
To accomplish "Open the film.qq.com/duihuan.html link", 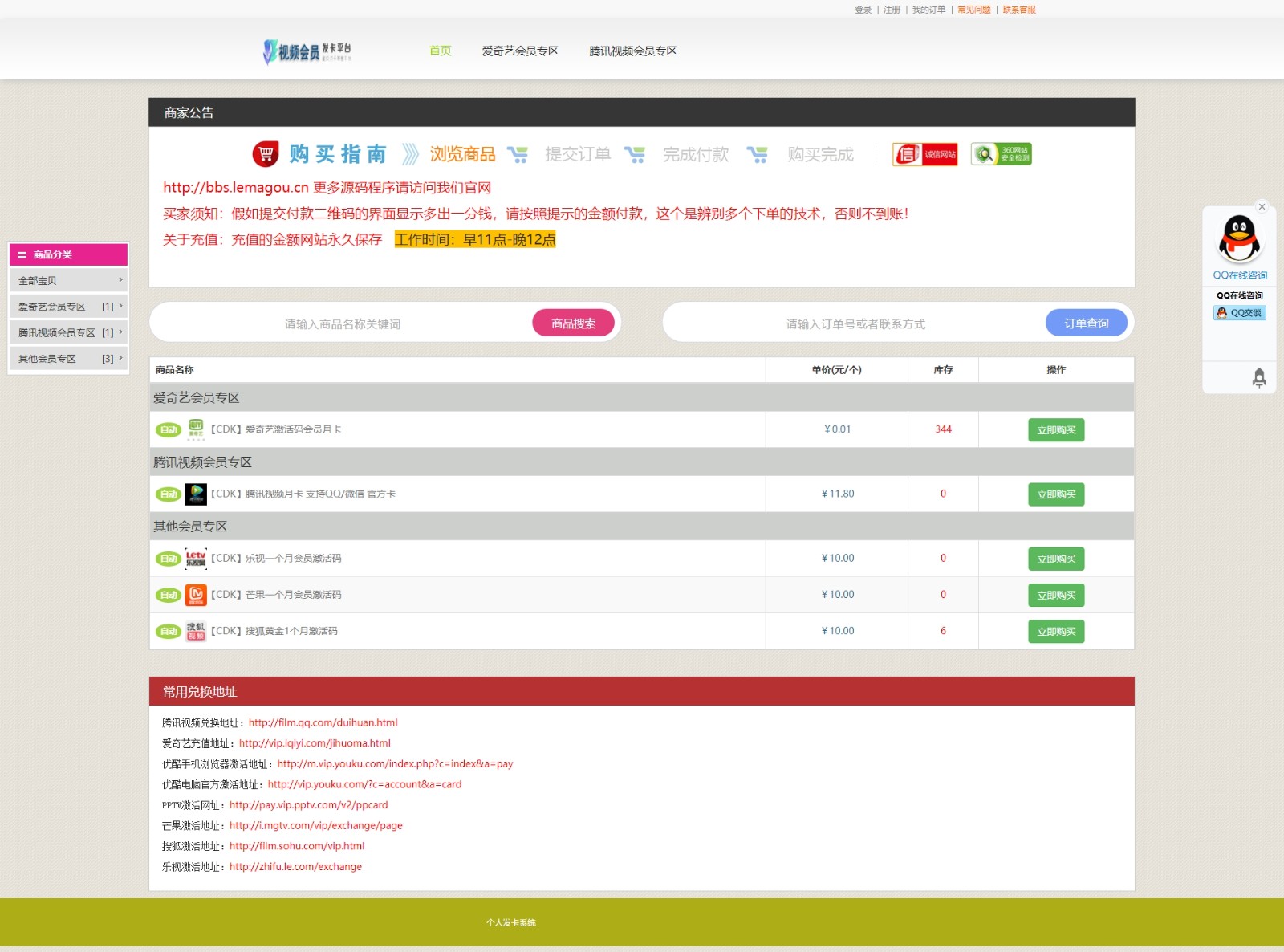I will [x=323, y=722].
